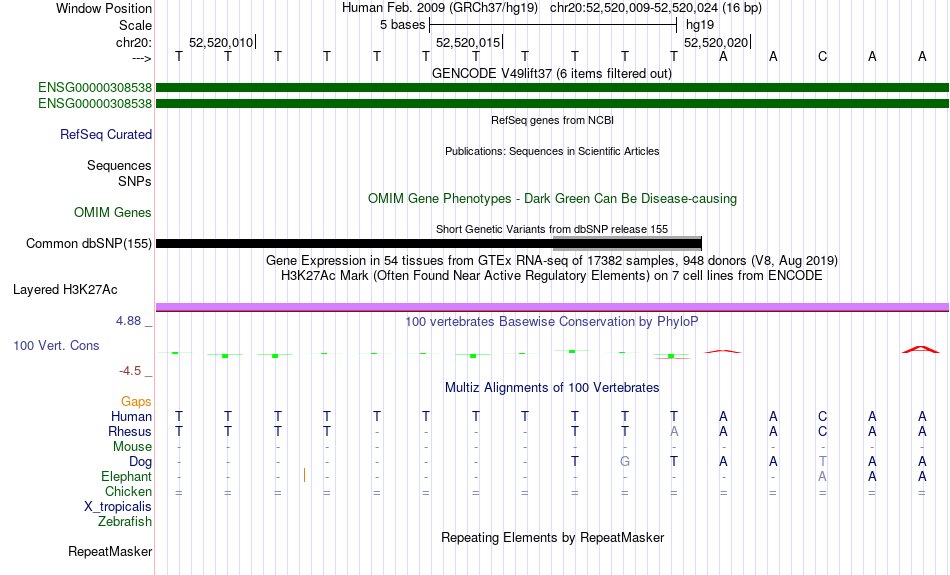Open Repeating Elements by RepeatMasker title
950x575 pixels.
(x=552, y=537)
